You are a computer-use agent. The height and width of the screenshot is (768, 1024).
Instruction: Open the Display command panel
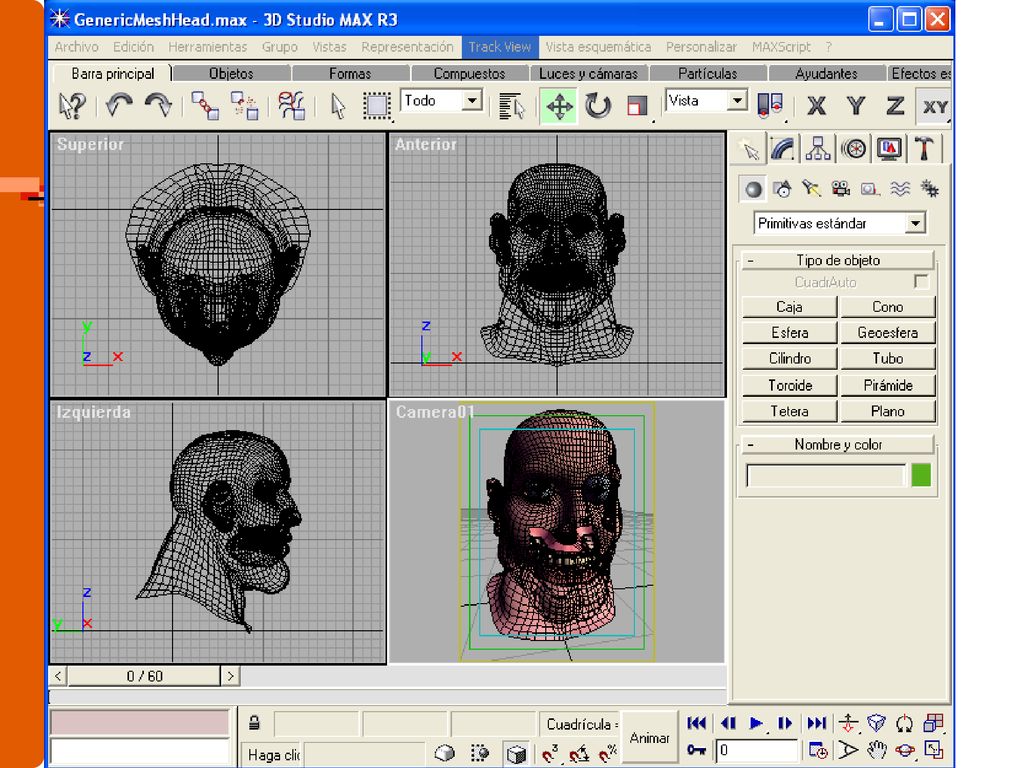pyautogui.click(x=889, y=150)
